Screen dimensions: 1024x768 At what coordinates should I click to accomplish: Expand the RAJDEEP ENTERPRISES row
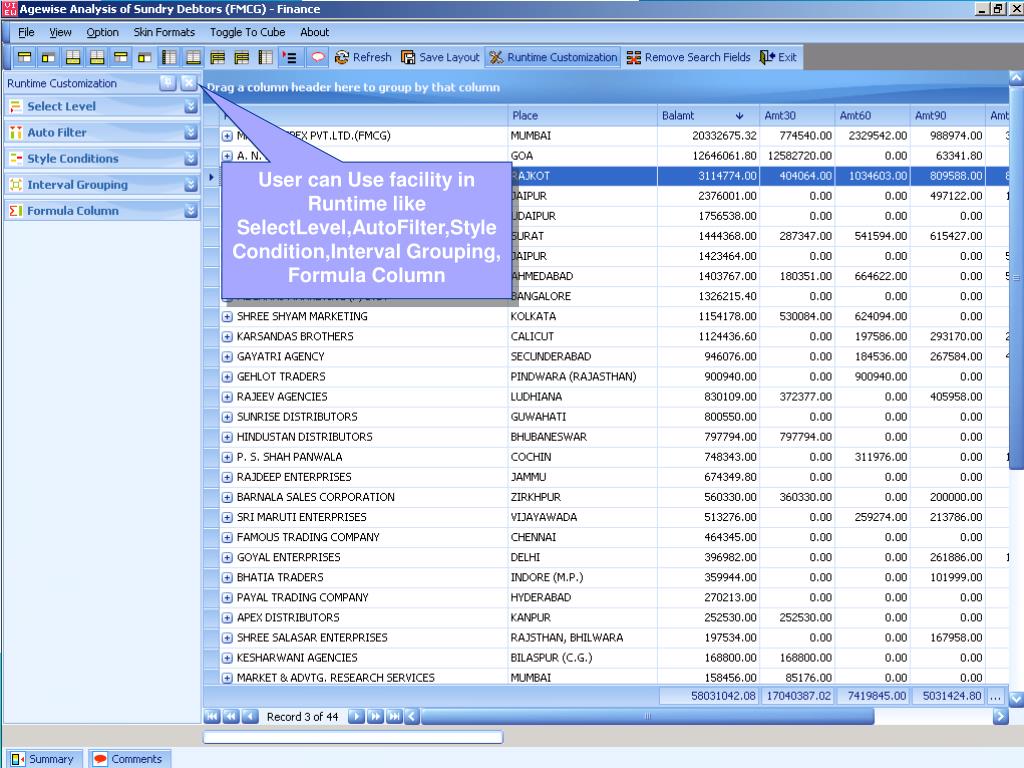pos(227,477)
